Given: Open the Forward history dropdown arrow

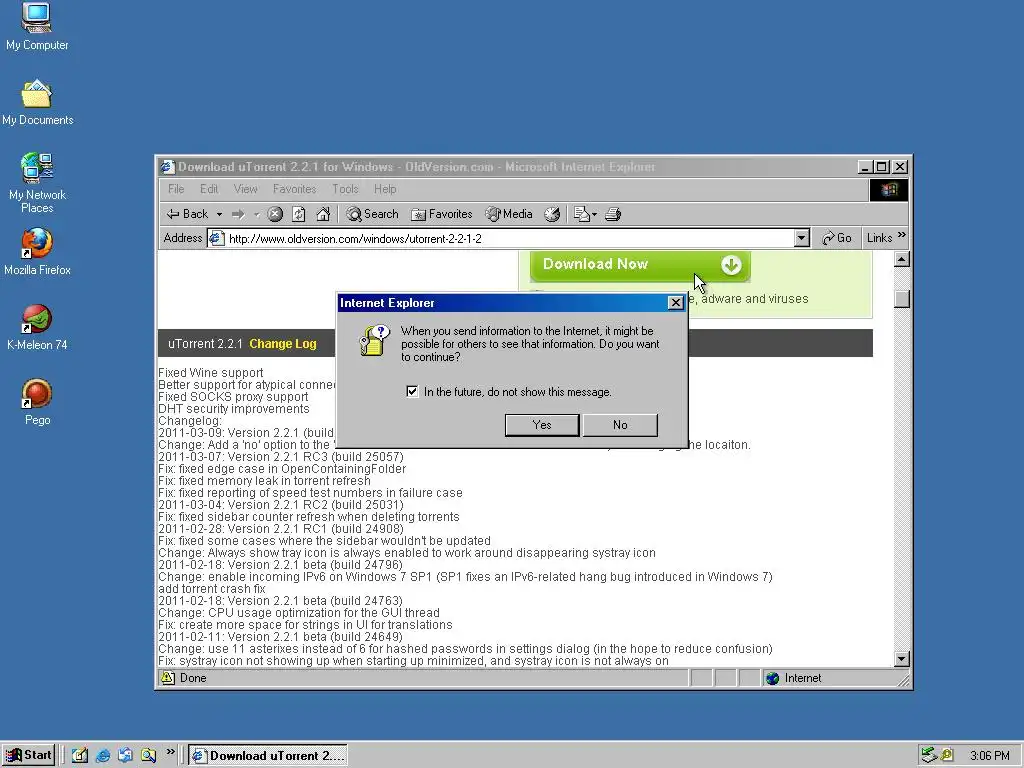Looking at the screenshot, I should tap(257, 214).
